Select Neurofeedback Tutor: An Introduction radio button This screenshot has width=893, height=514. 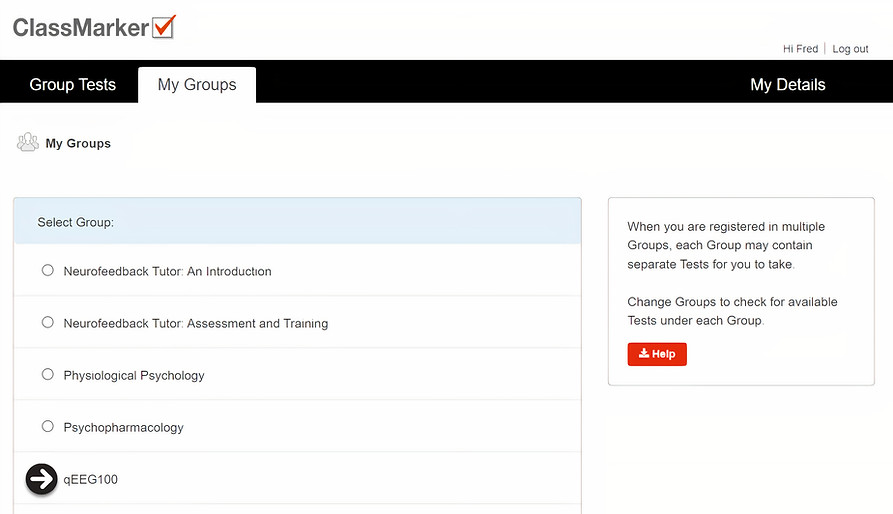[48, 270]
